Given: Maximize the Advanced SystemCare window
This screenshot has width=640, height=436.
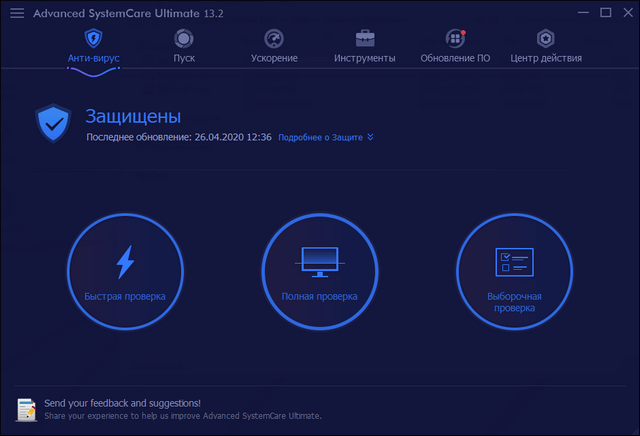Looking at the screenshot, I should coord(604,13).
